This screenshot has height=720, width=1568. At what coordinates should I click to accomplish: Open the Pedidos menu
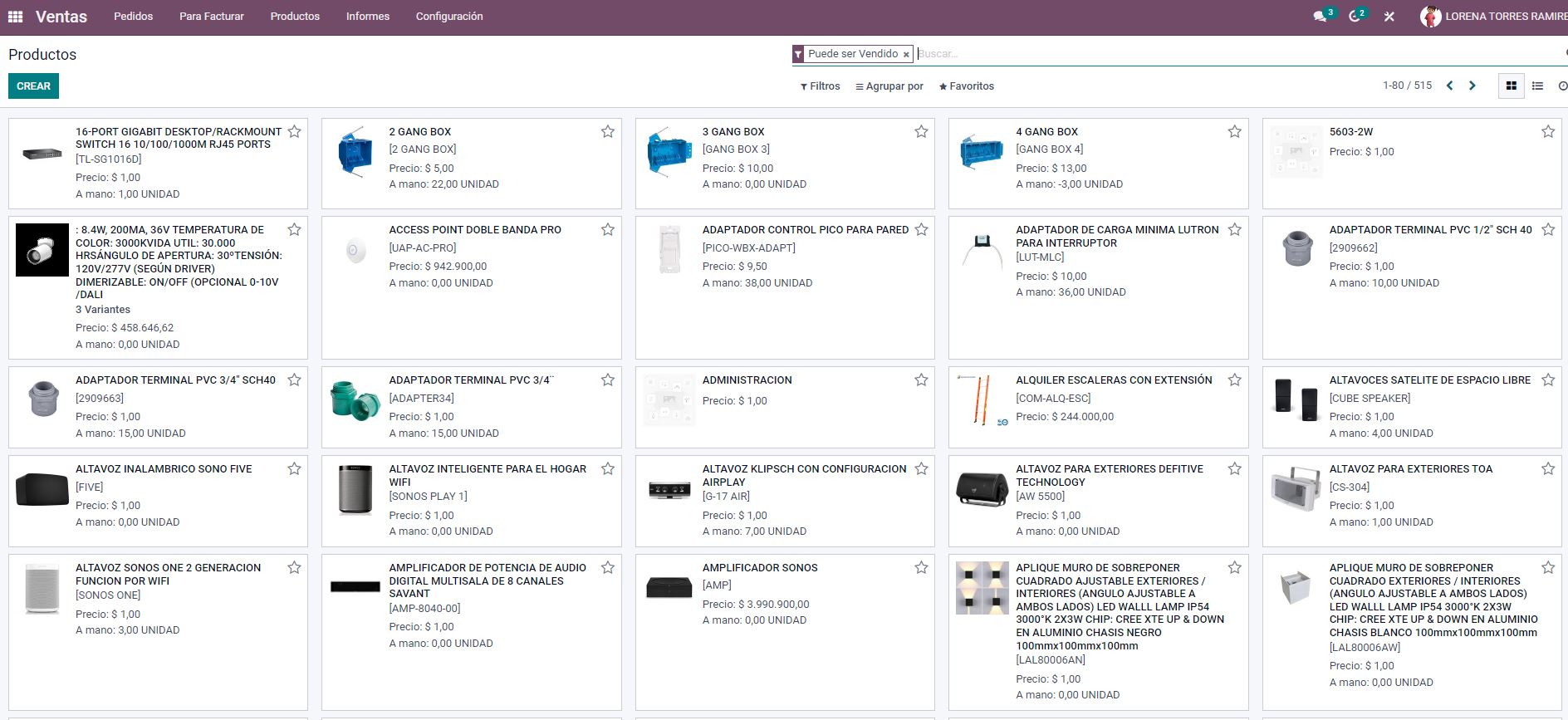(x=133, y=17)
